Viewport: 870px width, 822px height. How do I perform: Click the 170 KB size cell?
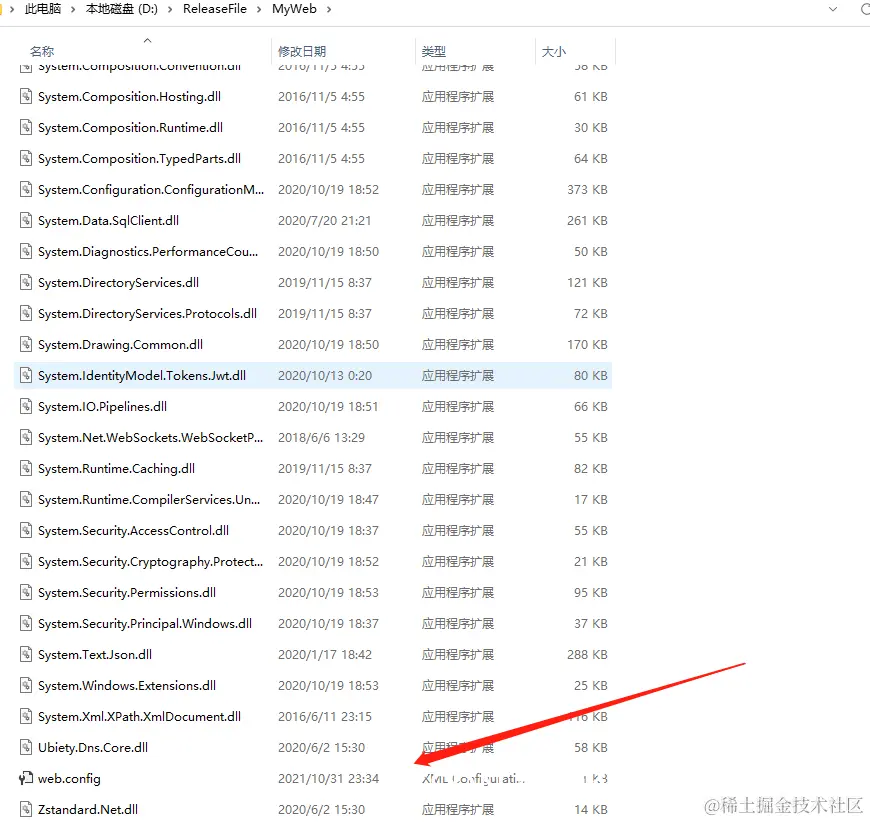[587, 345]
